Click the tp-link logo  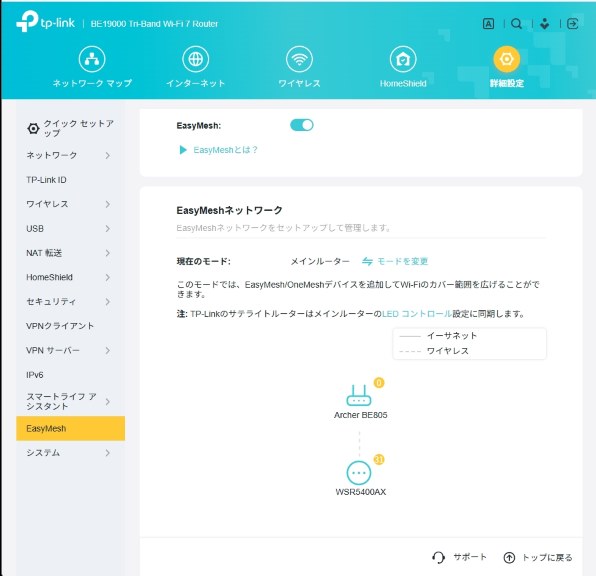tap(45, 22)
